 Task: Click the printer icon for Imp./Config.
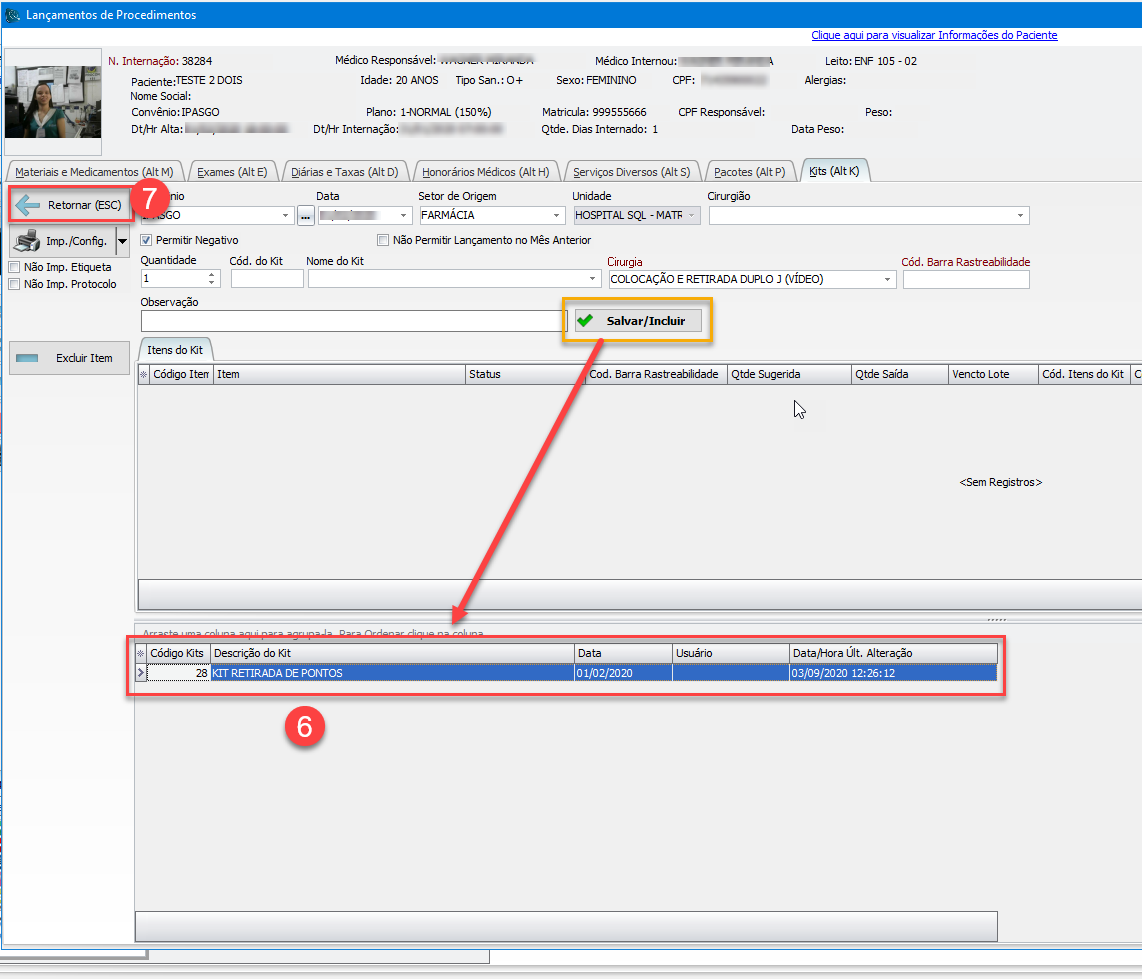coord(29,241)
